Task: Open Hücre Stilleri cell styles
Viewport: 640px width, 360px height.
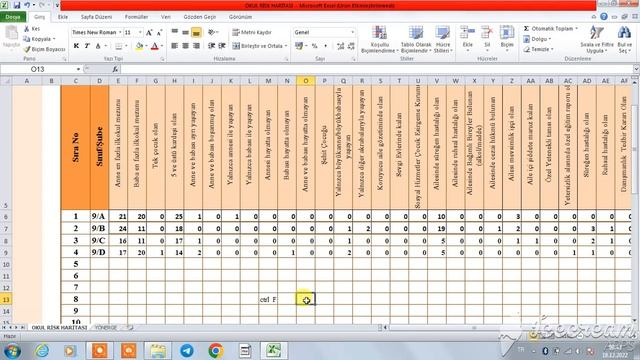Action: pos(443,39)
